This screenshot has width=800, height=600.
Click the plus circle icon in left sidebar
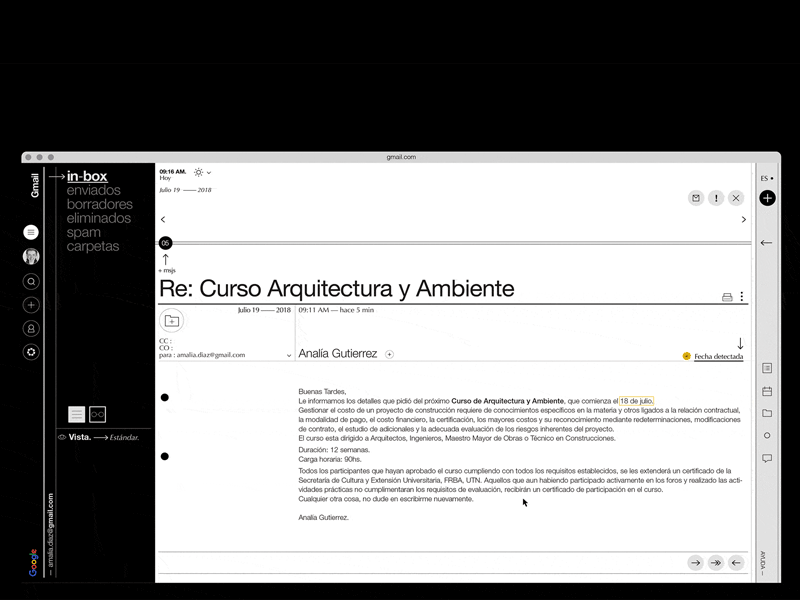tap(31, 305)
